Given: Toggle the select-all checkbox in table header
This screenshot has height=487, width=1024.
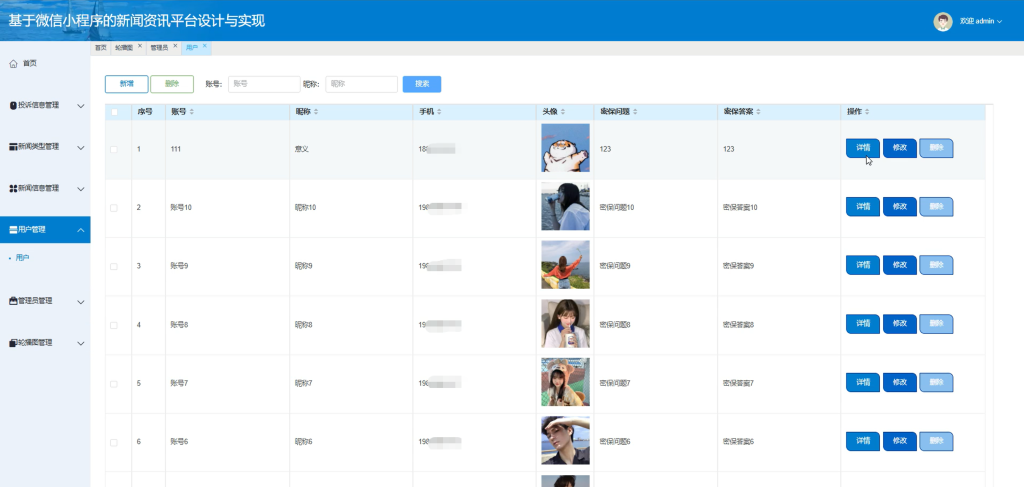Looking at the screenshot, I should tap(114, 112).
